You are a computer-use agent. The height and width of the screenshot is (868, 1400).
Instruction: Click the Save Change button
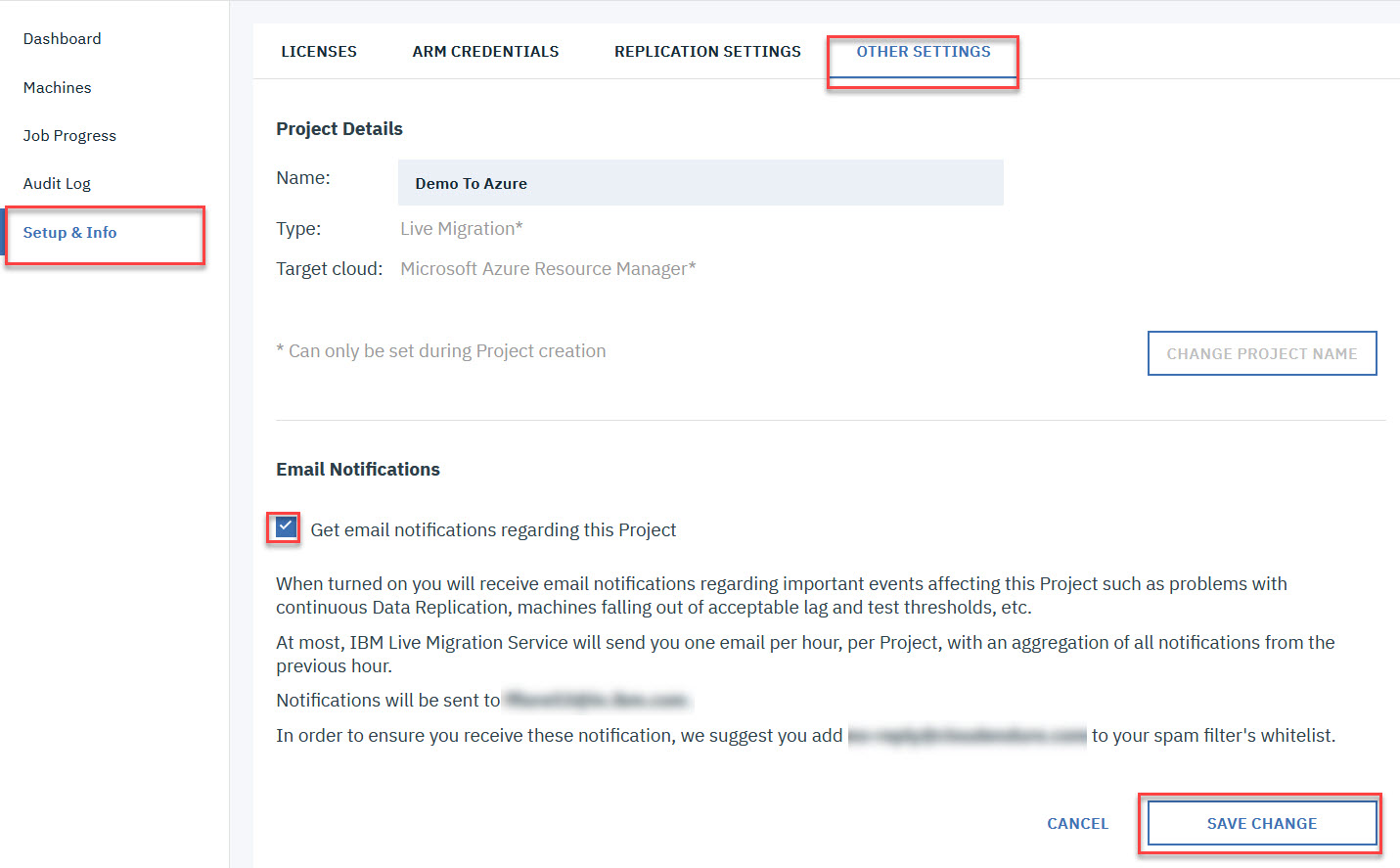(x=1261, y=824)
